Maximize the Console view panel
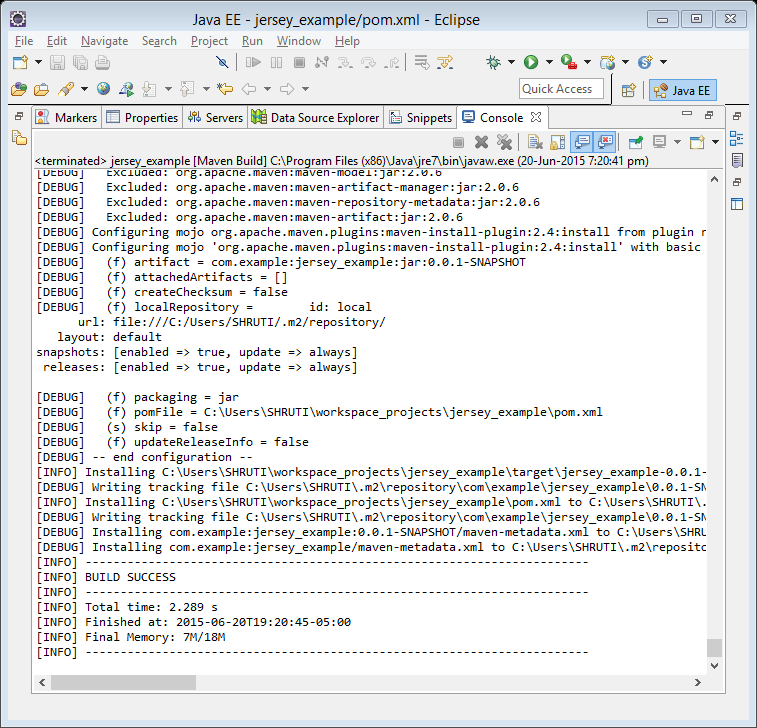 coord(709,115)
